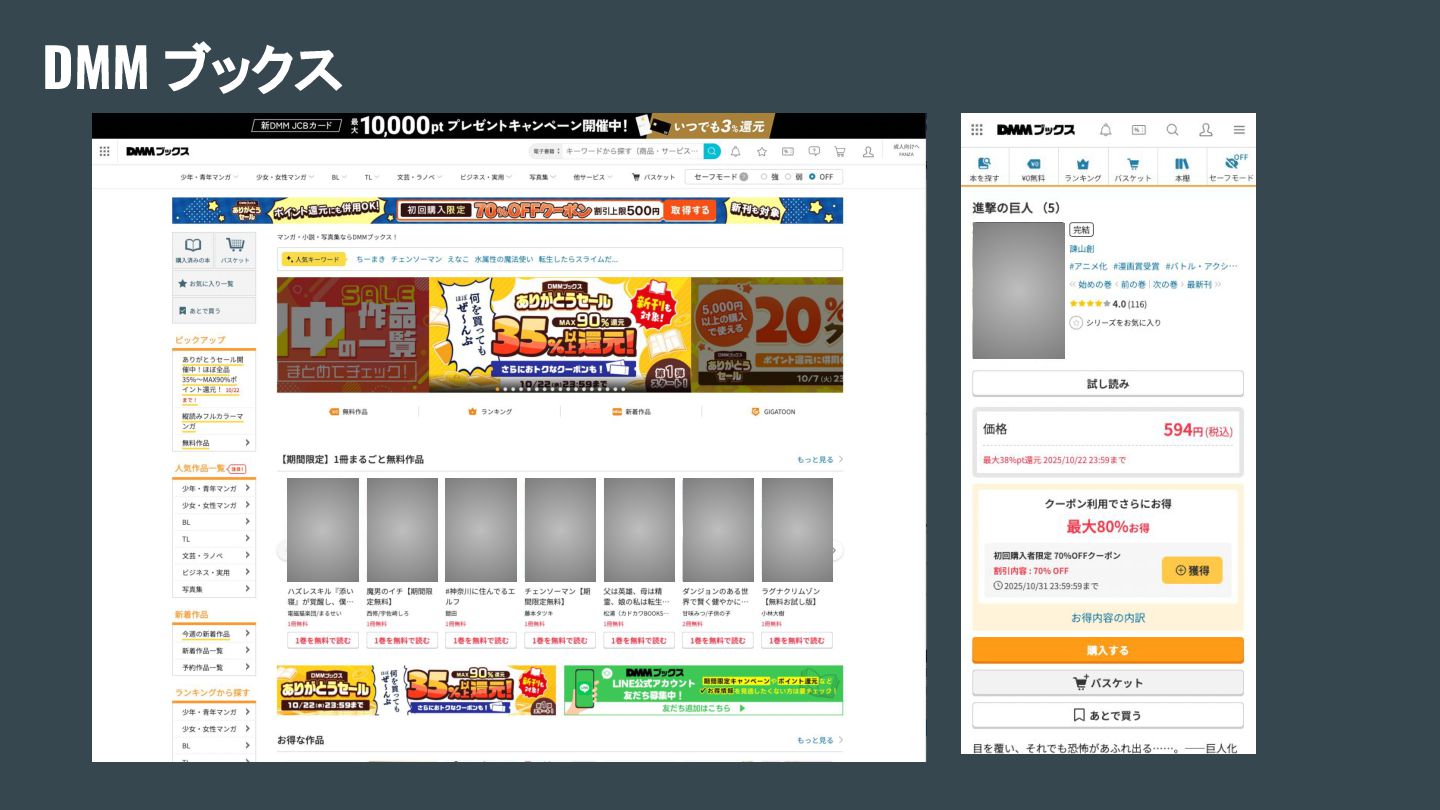Open the services grid menu on desktop DMM header
The height and width of the screenshot is (810, 1440).
(104, 151)
